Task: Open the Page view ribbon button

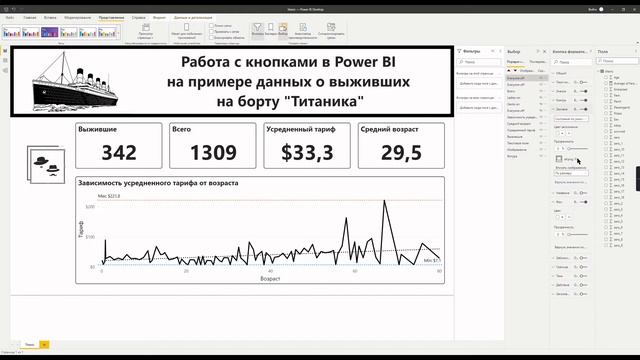Action: [146, 31]
